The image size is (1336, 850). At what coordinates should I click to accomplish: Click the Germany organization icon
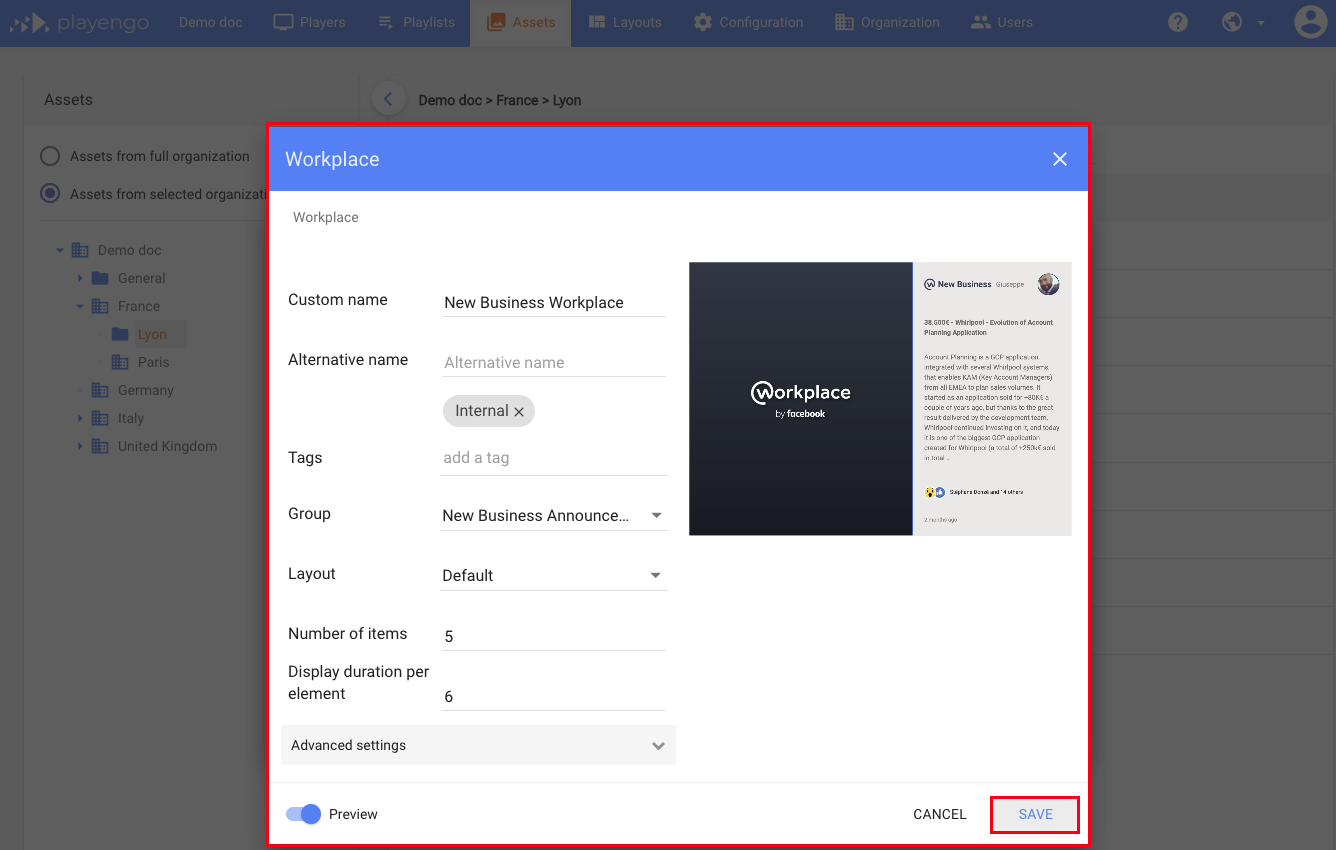(100, 390)
